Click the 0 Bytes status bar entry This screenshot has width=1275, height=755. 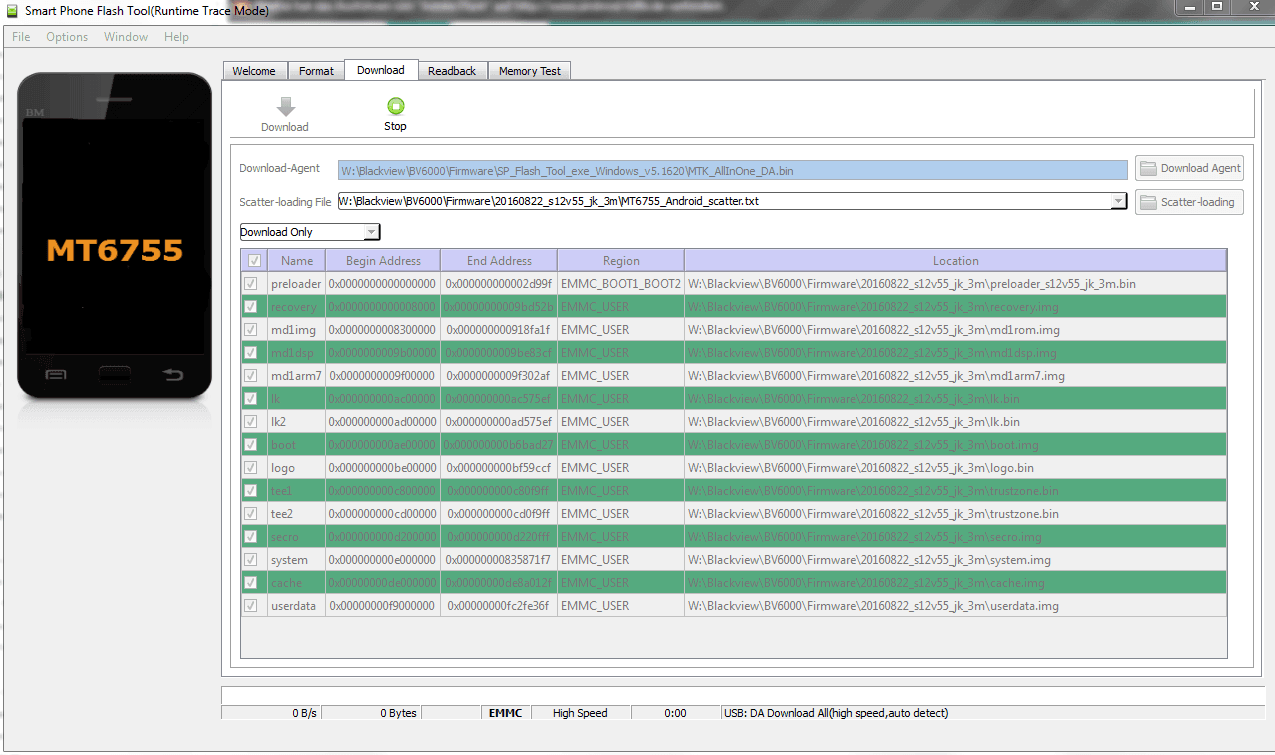[x=370, y=713]
